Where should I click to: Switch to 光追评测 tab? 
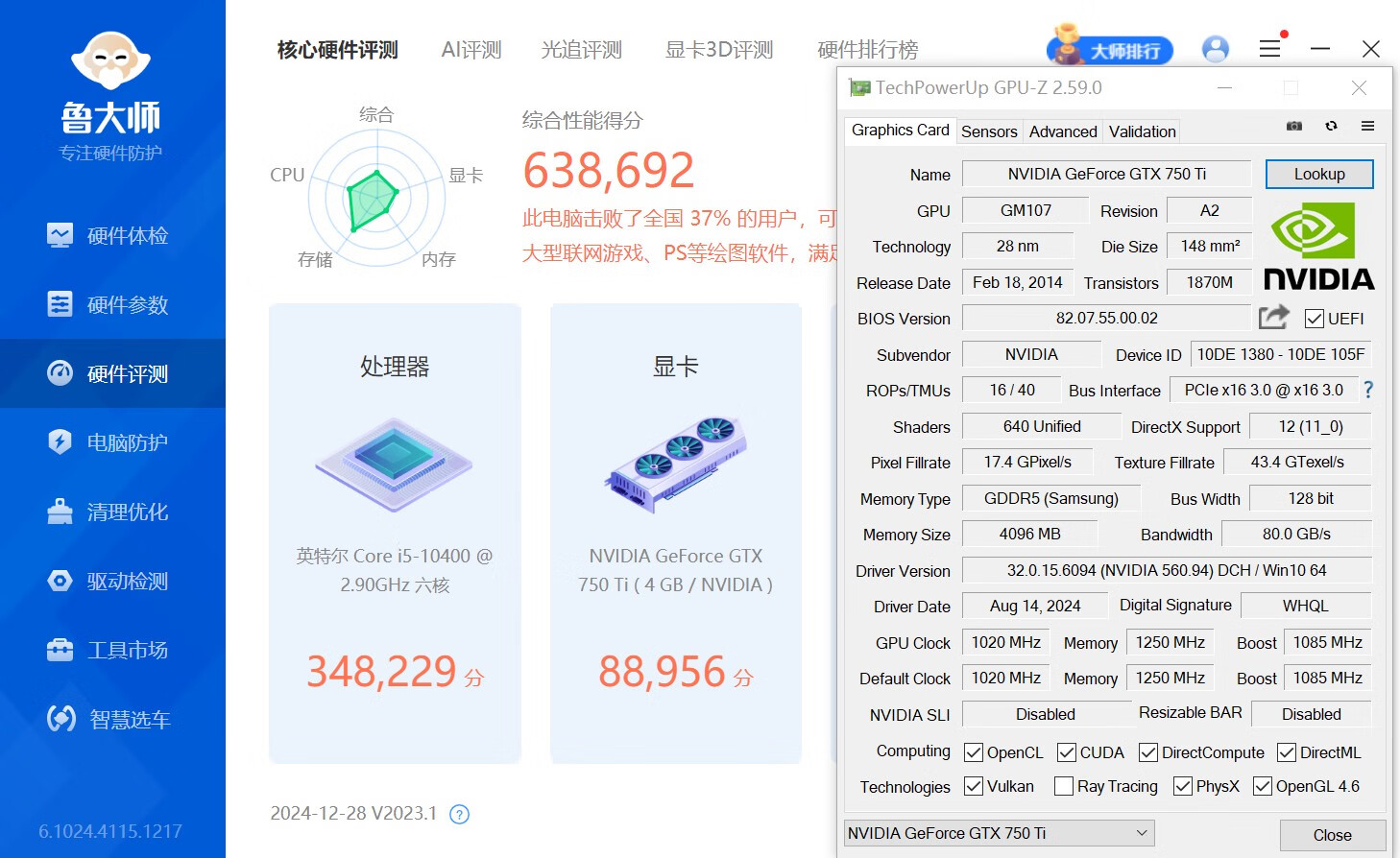[x=582, y=50]
